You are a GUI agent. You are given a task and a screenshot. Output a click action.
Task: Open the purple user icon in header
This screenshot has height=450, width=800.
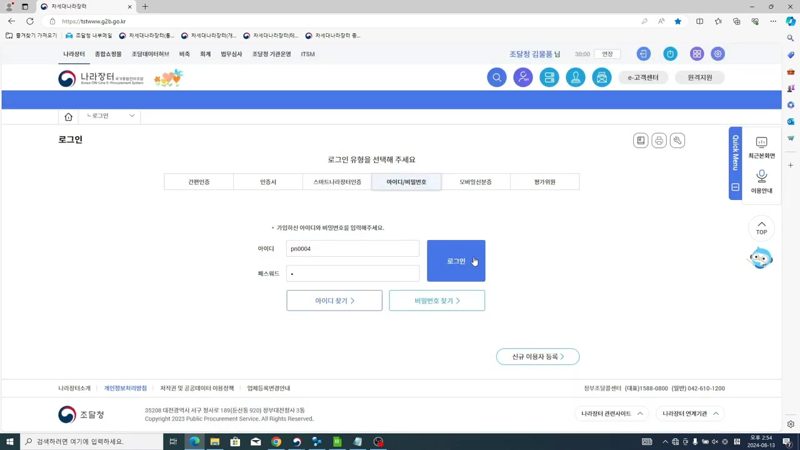pyautogui.click(x=523, y=78)
